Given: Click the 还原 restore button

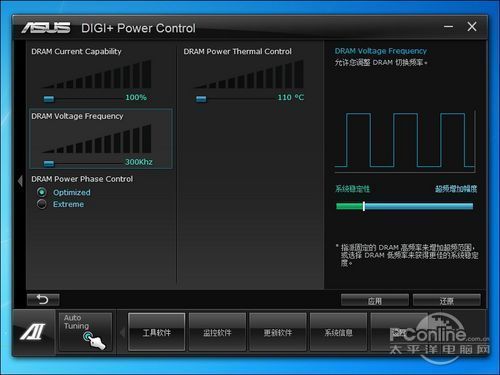Looking at the screenshot, I should pyautogui.click(x=447, y=301).
